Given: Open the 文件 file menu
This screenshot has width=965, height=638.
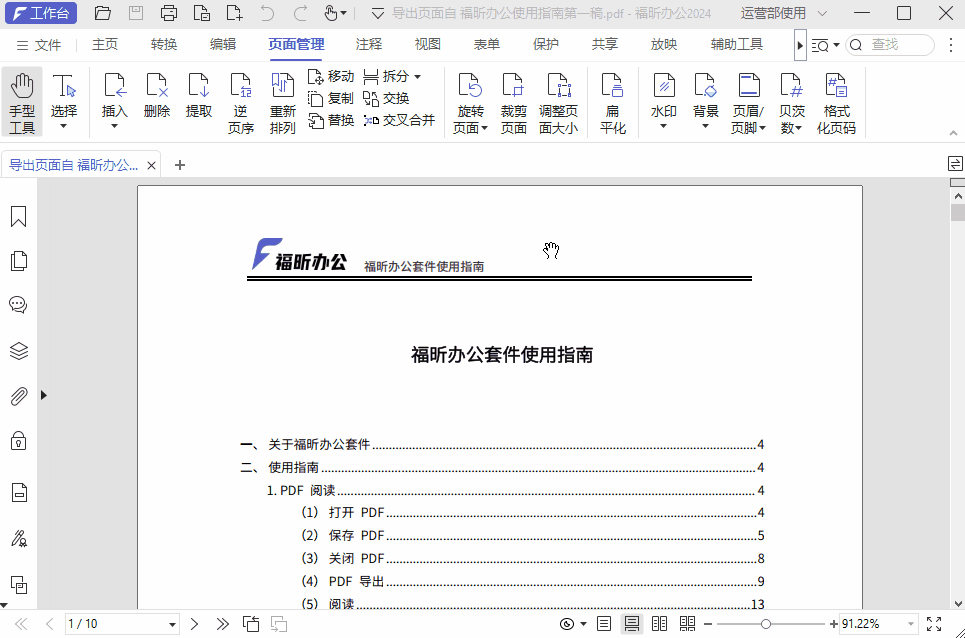Looking at the screenshot, I should pos(48,44).
